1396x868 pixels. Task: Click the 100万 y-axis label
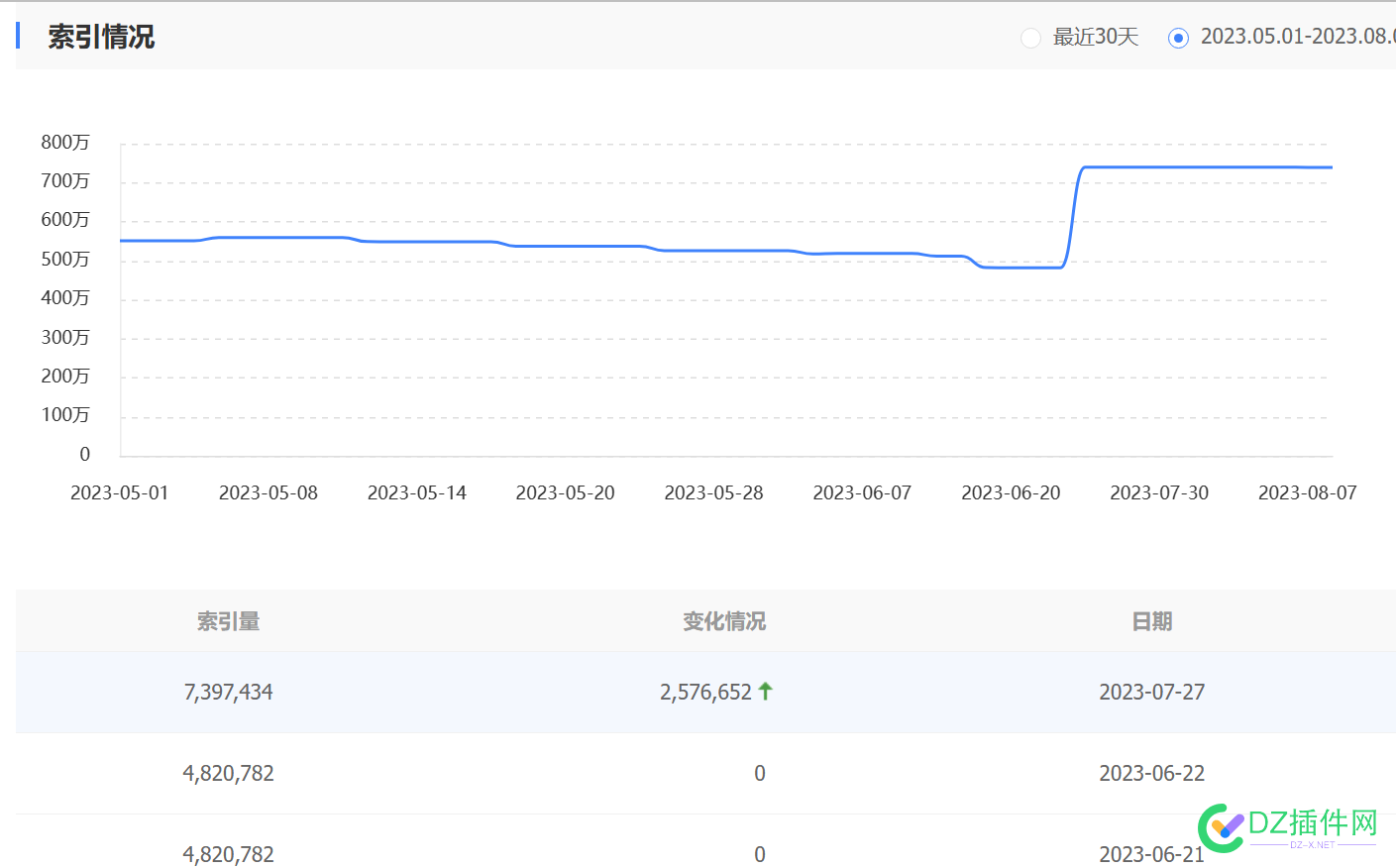(x=65, y=414)
